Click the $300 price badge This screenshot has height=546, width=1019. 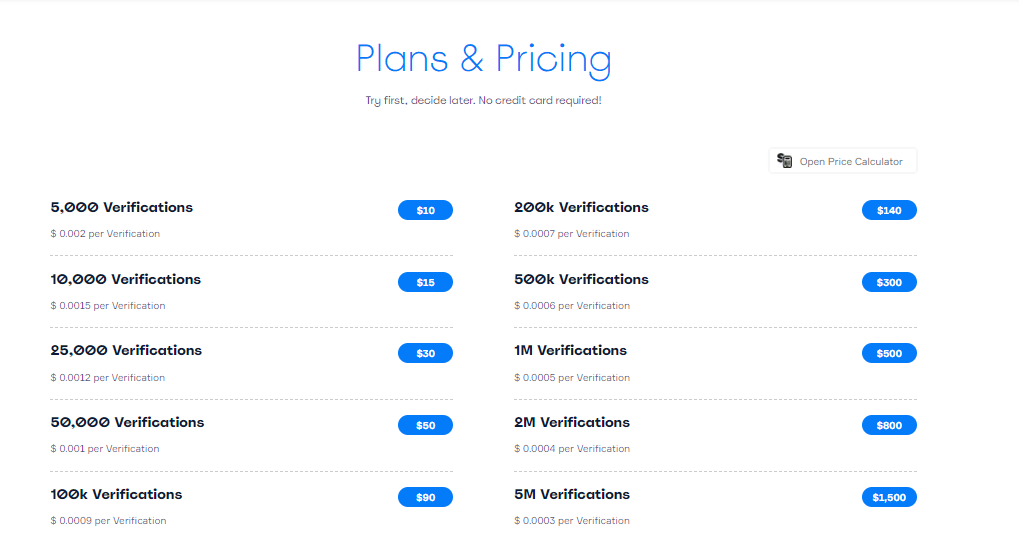click(889, 282)
